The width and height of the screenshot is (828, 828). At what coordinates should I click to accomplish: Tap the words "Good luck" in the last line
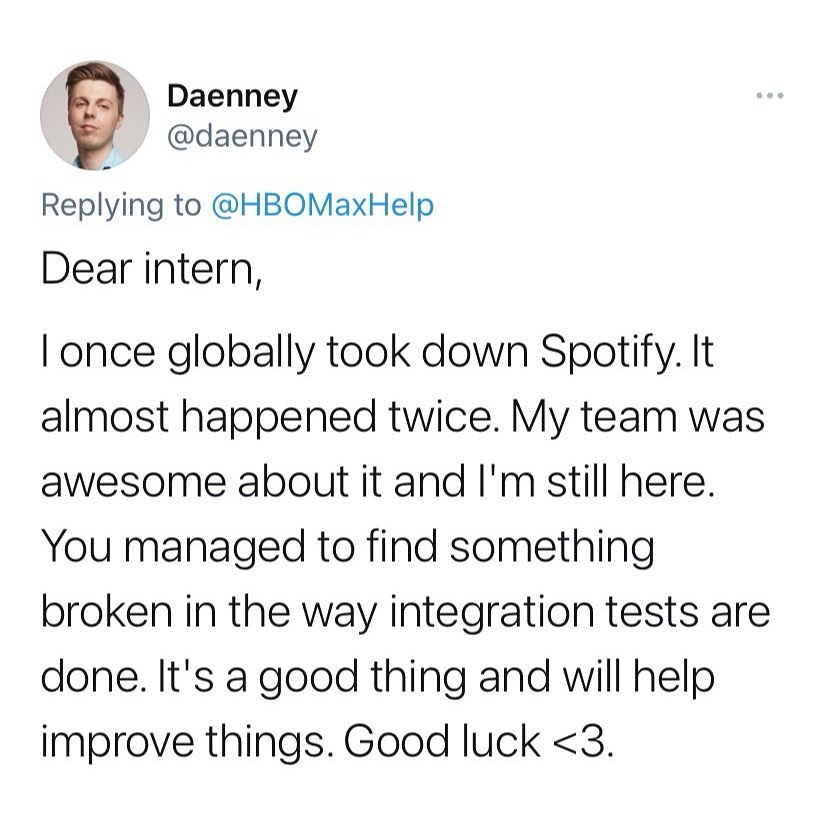(x=442, y=741)
